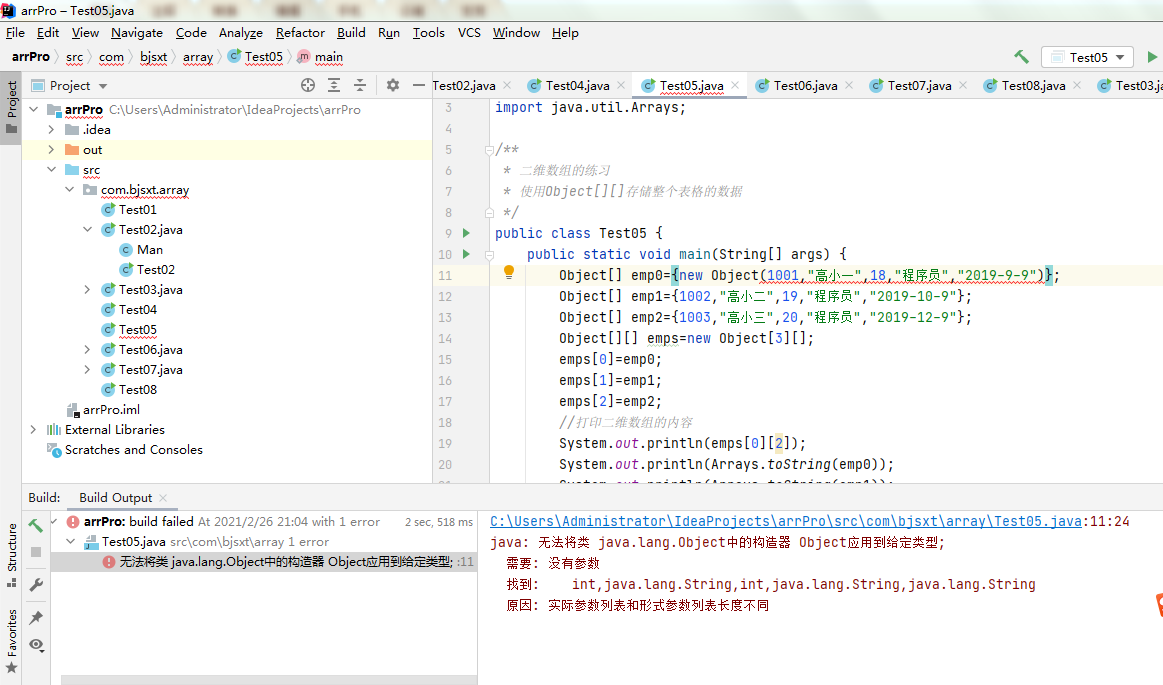Open the Navigate menu
The image size is (1163, 685).
pos(136,33)
